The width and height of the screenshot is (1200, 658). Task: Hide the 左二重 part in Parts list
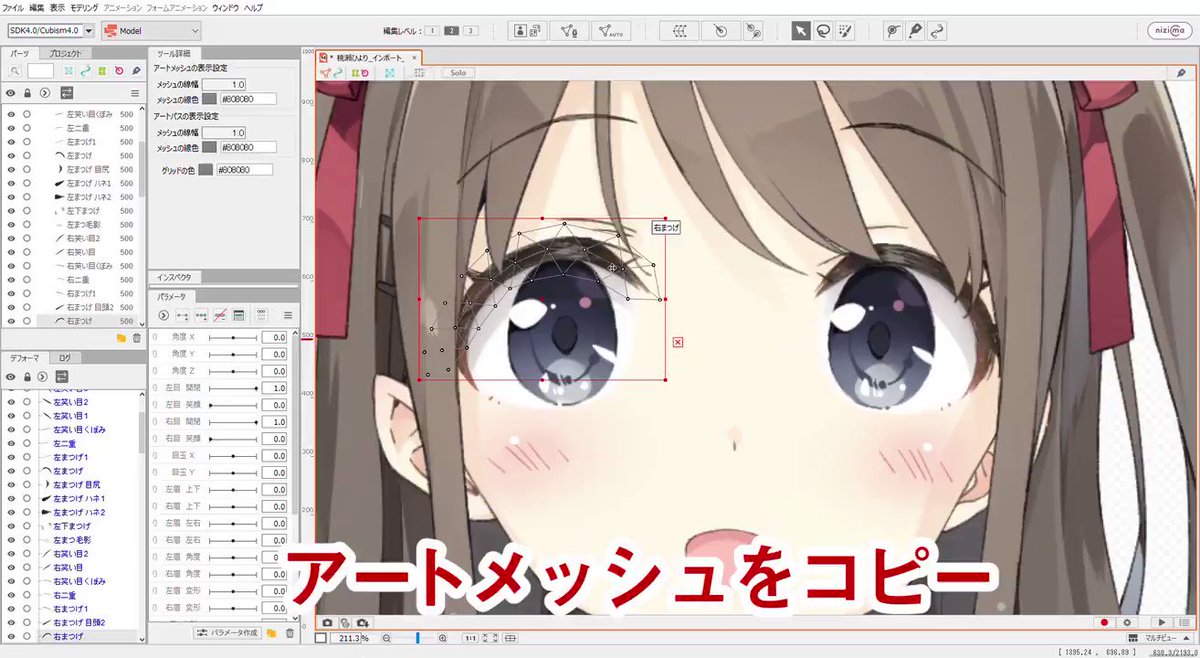tap(11, 129)
